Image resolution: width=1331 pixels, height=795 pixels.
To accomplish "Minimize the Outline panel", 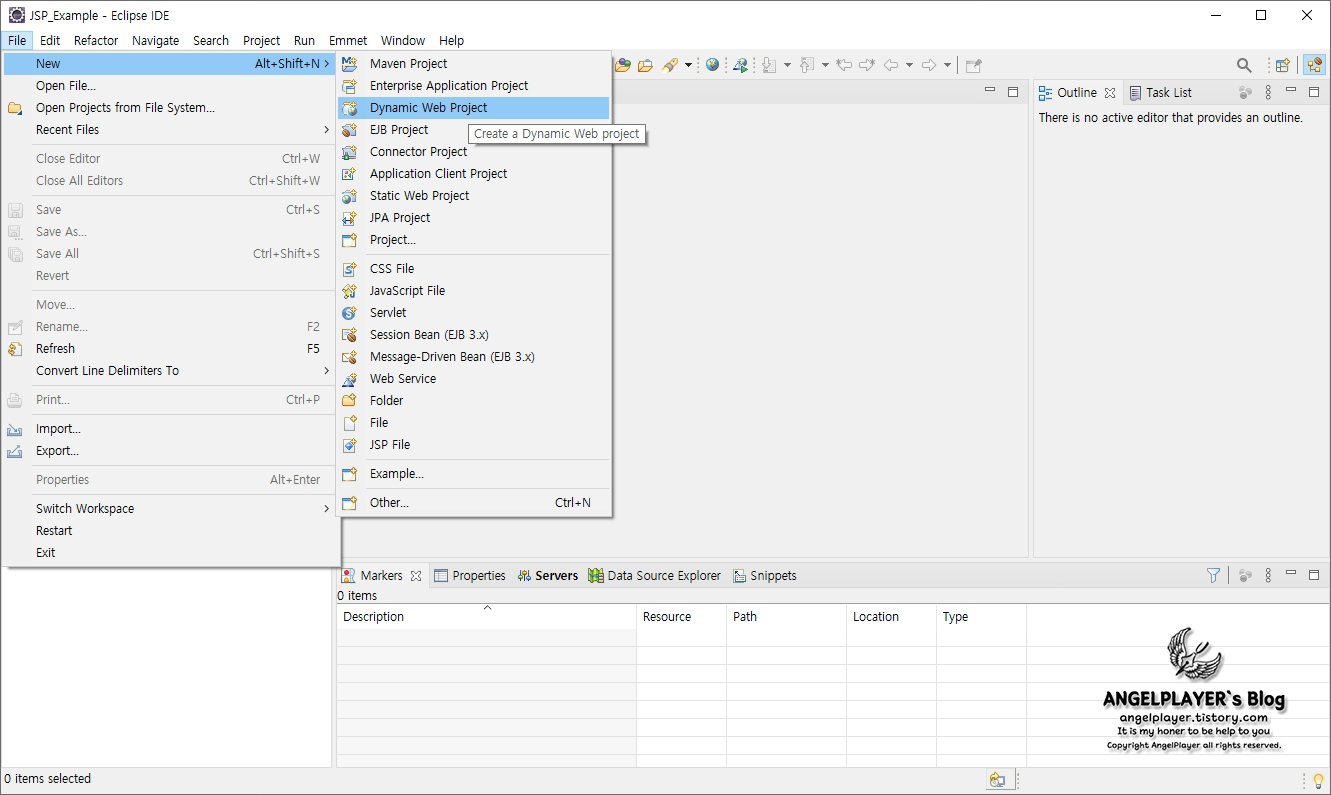I will tap(1290, 91).
